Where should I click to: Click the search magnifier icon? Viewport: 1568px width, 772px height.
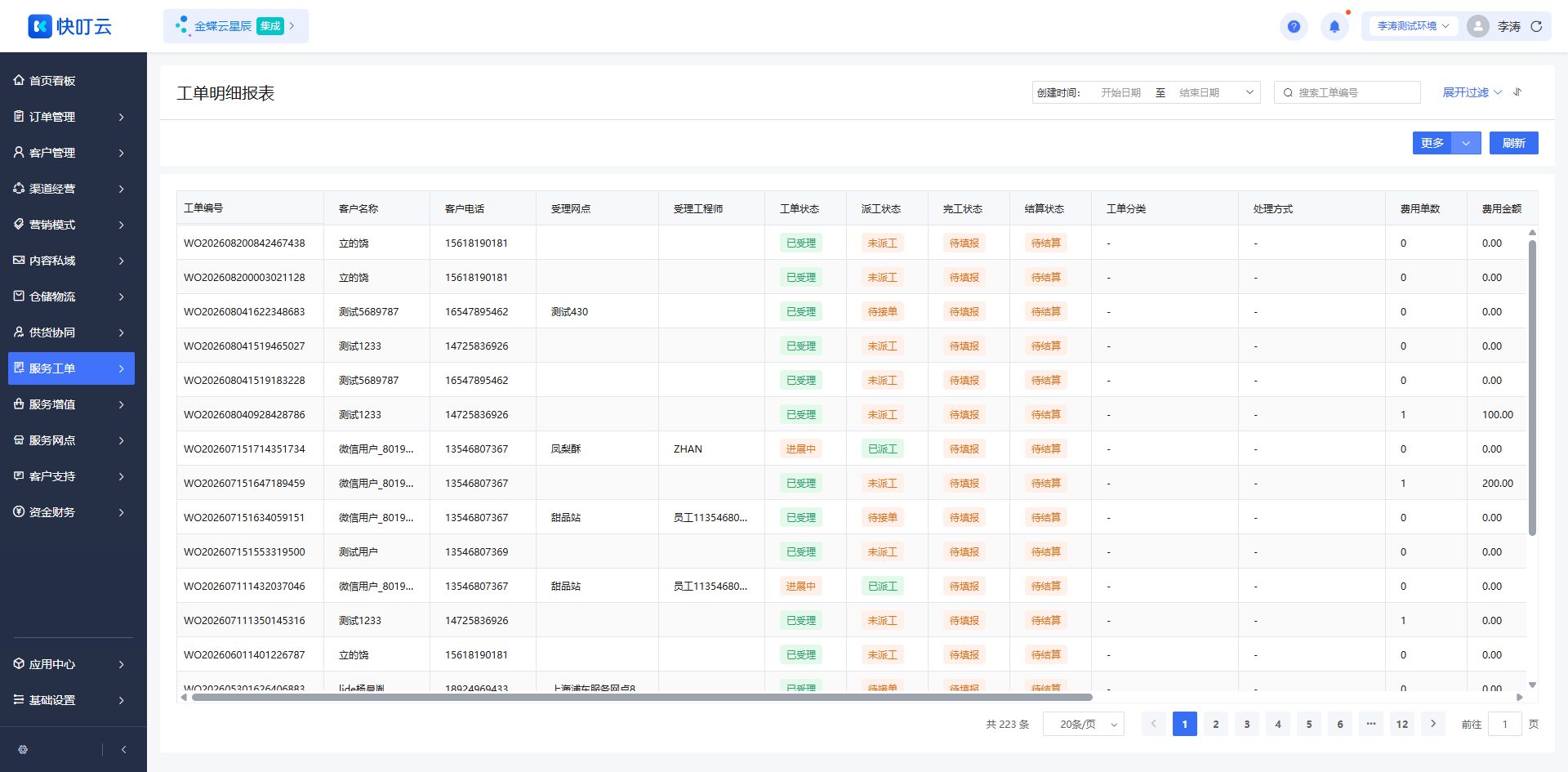(x=1288, y=92)
